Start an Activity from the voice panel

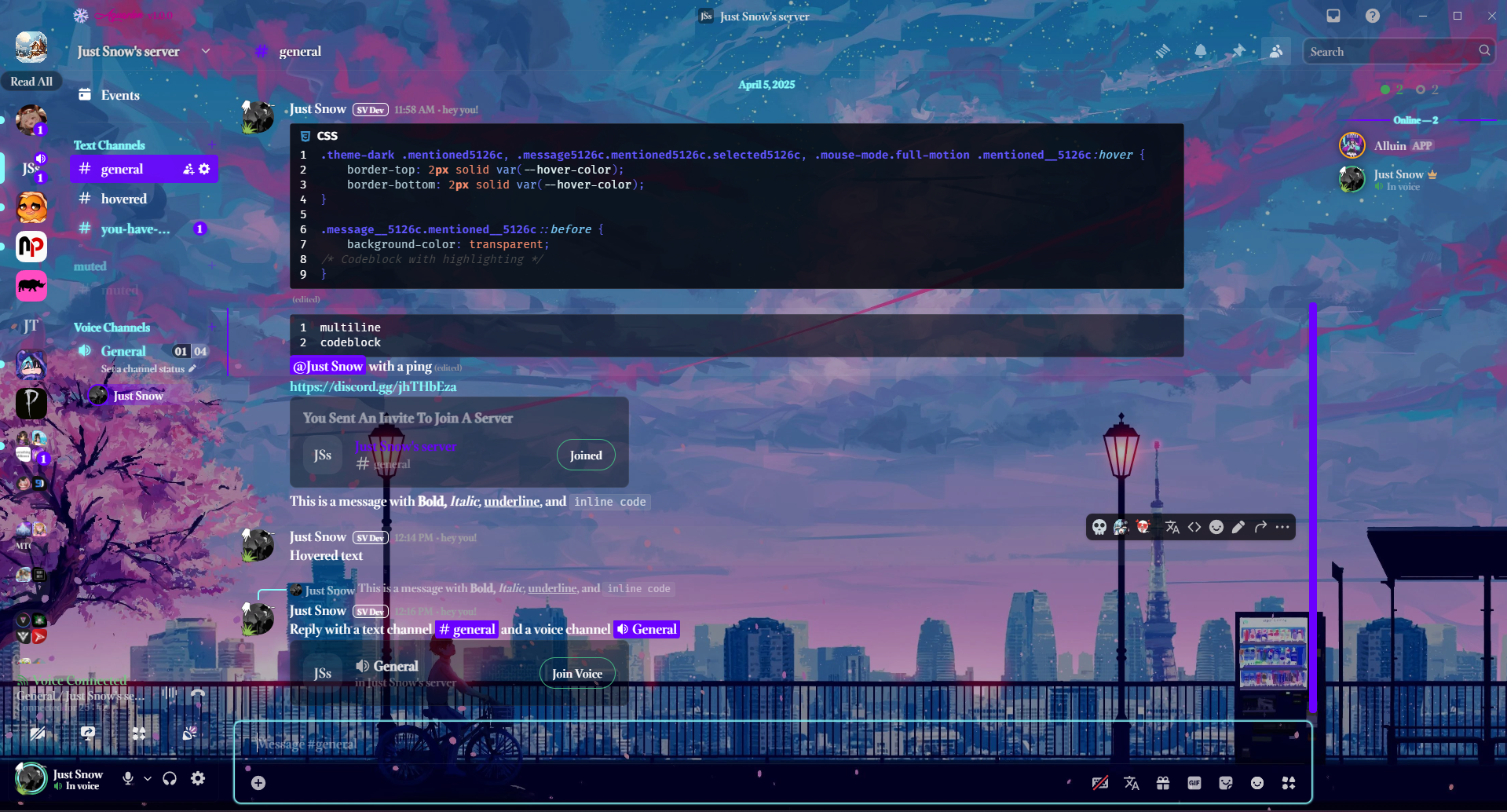(139, 733)
